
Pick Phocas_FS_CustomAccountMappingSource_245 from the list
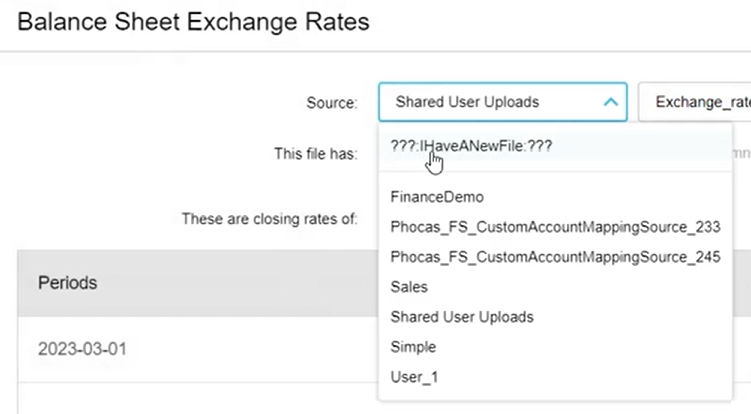[555, 257]
